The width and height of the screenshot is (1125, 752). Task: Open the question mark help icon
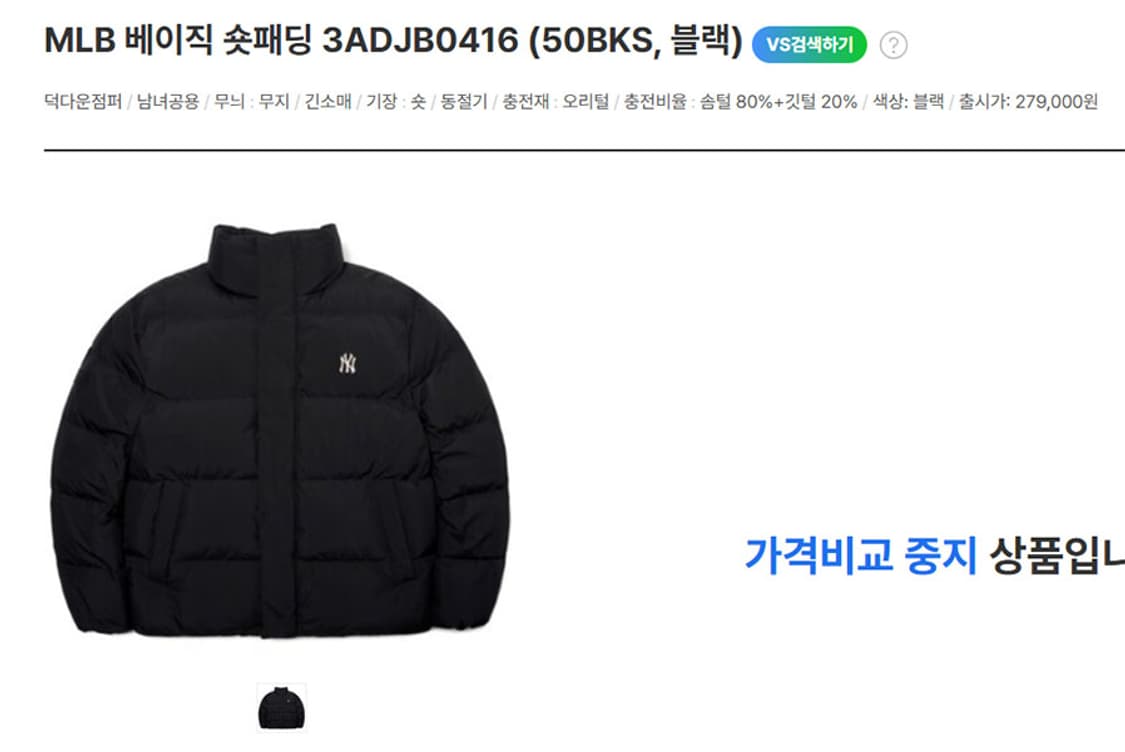tap(893, 45)
